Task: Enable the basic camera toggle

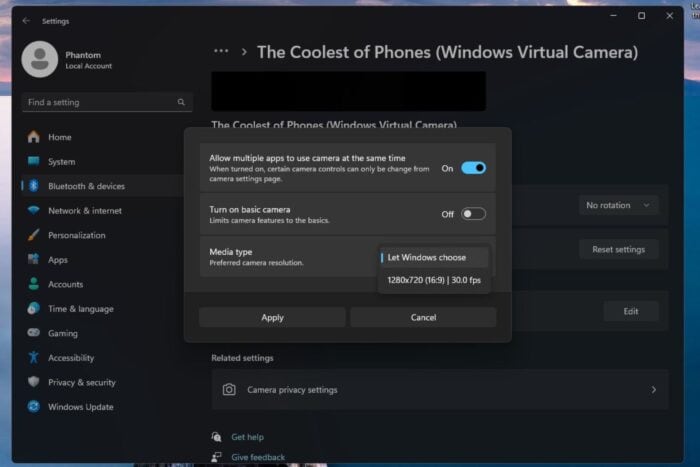Action: pos(473,214)
